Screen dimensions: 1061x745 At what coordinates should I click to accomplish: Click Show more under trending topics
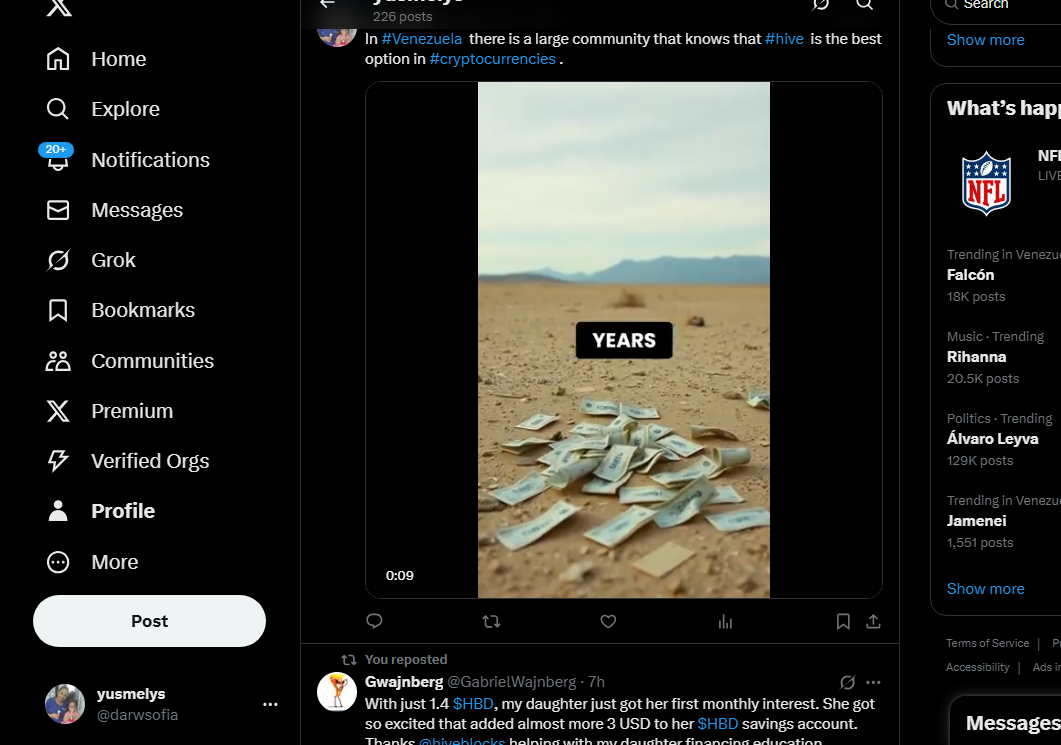tap(985, 589)
